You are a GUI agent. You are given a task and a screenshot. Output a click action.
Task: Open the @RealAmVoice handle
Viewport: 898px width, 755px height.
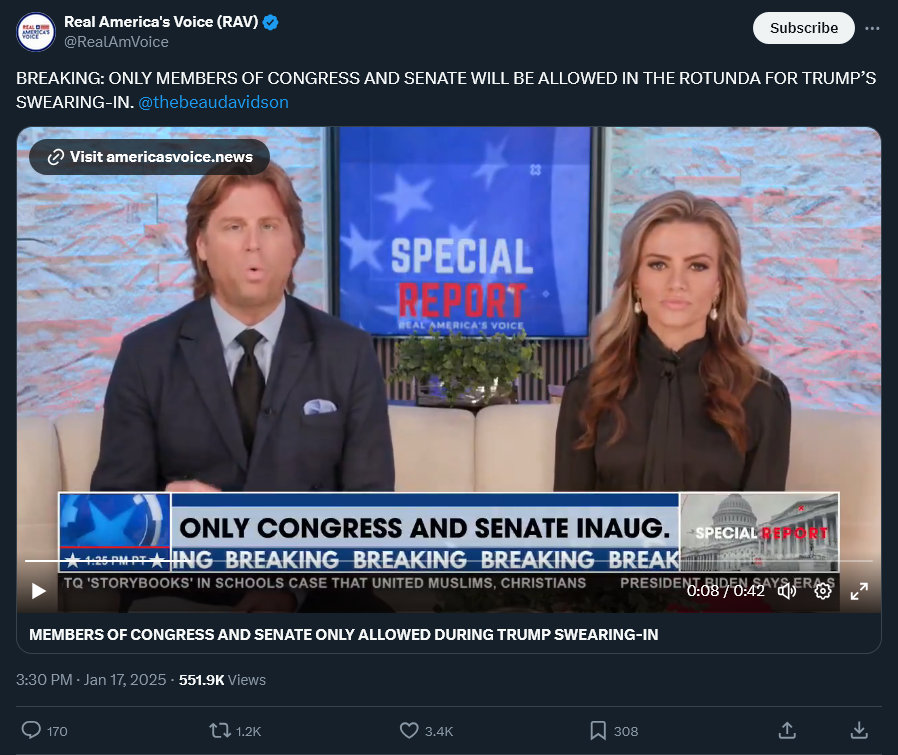pyautogui.click(x=116, y=42)
